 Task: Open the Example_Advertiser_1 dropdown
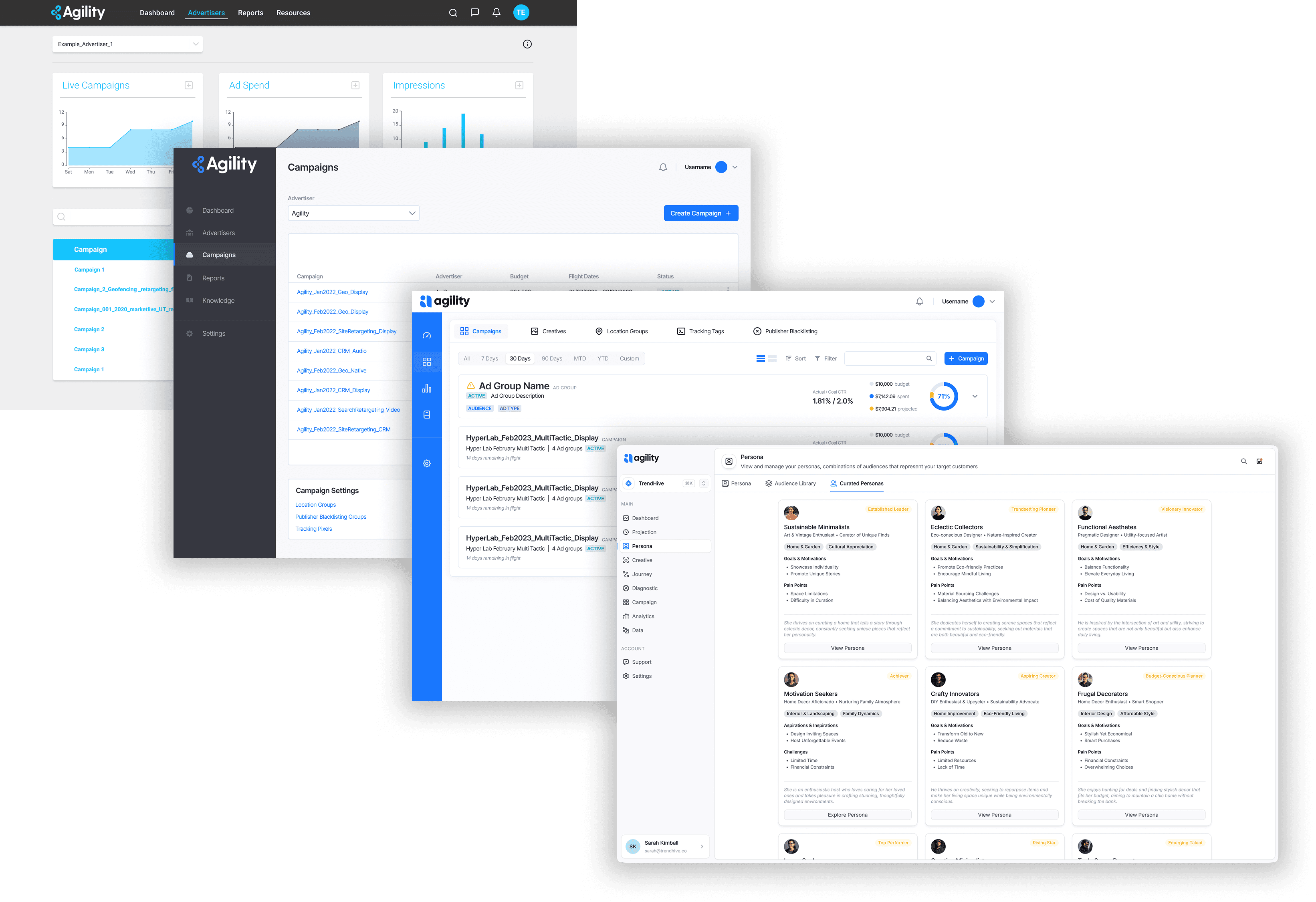(x=127, y=44)
